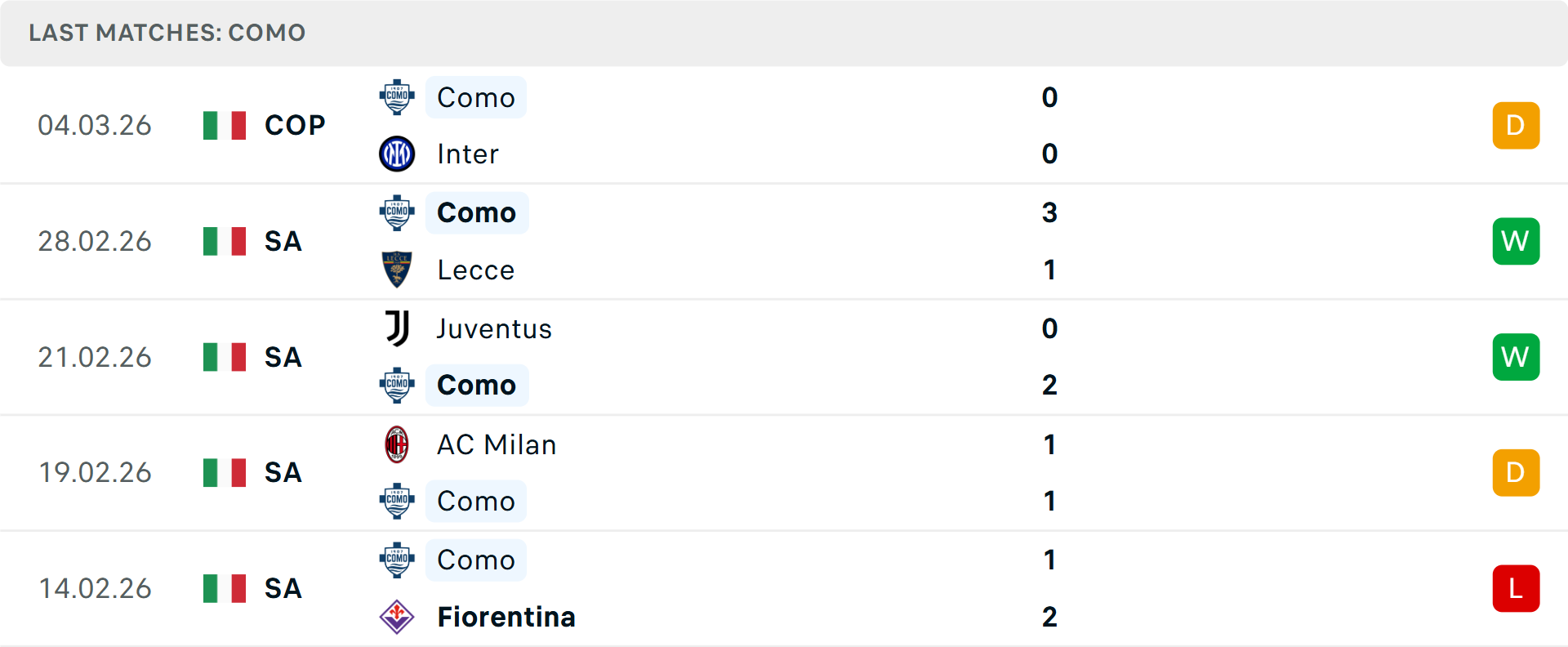Click the Juventus logo icon
Image resolution: width=1568 pixels, height=647 pixels.
click(x=397, y=328)
